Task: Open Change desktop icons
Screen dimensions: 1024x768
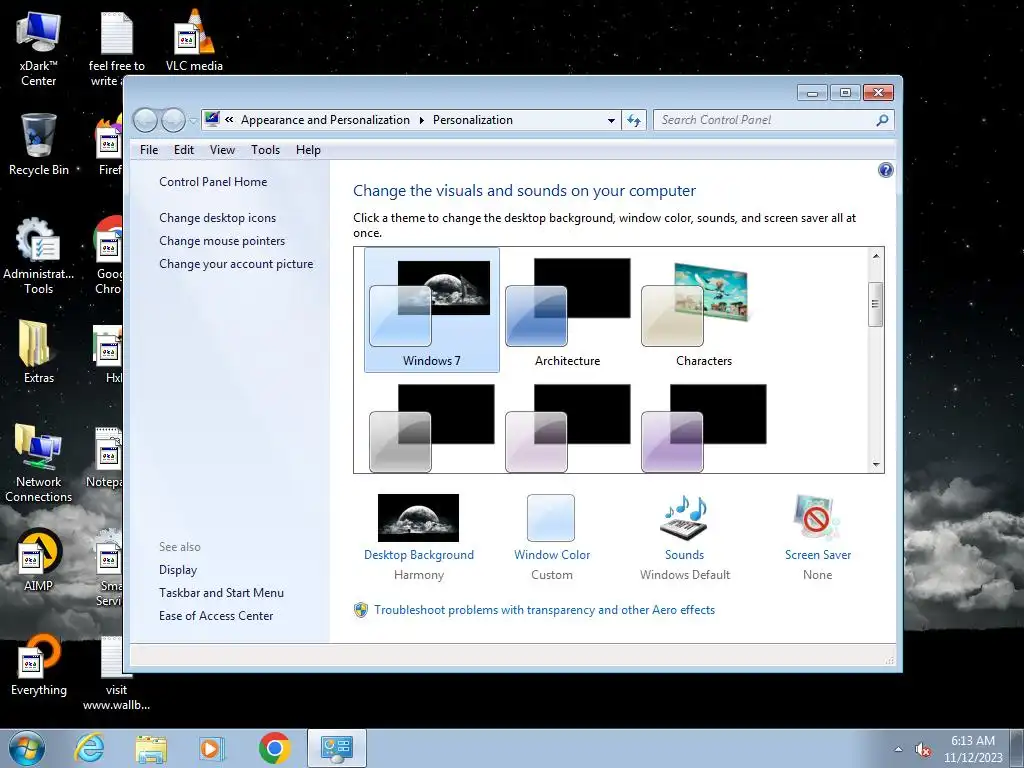Action: [x=217, y=217]
